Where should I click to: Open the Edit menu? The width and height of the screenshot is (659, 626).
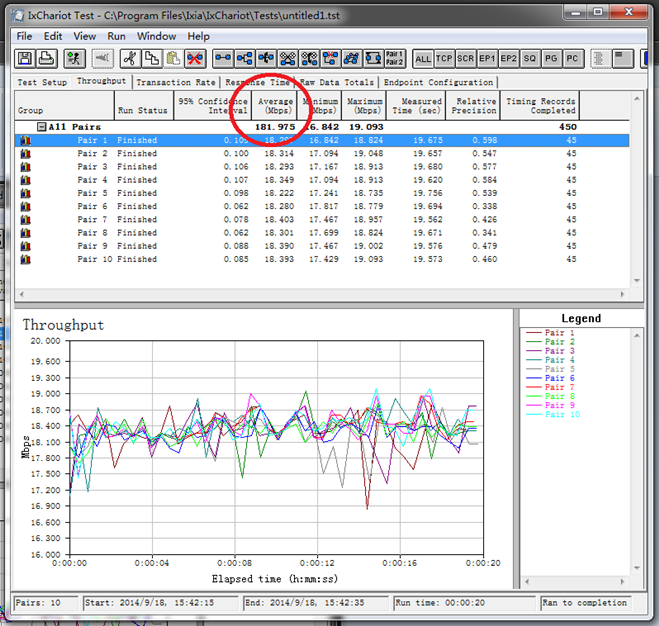(x=53, y=37)
